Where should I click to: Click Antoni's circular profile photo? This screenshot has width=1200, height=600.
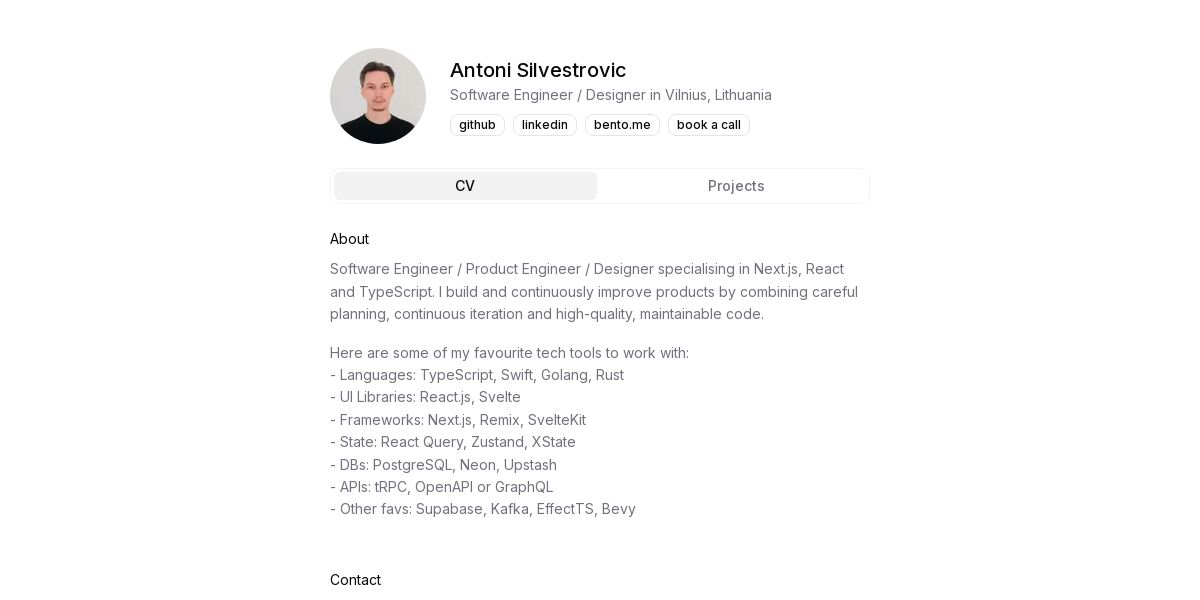[x=378, y=96]
